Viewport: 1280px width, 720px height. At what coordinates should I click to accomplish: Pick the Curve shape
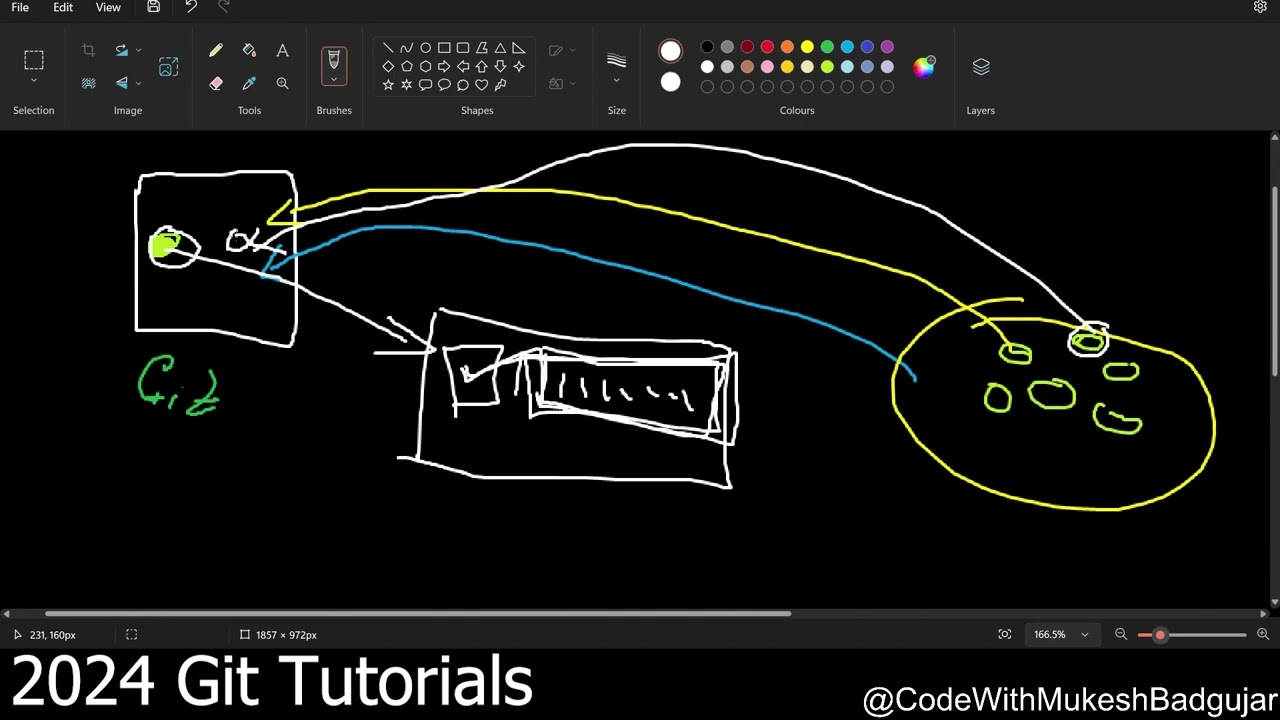(x=406, y=48)
